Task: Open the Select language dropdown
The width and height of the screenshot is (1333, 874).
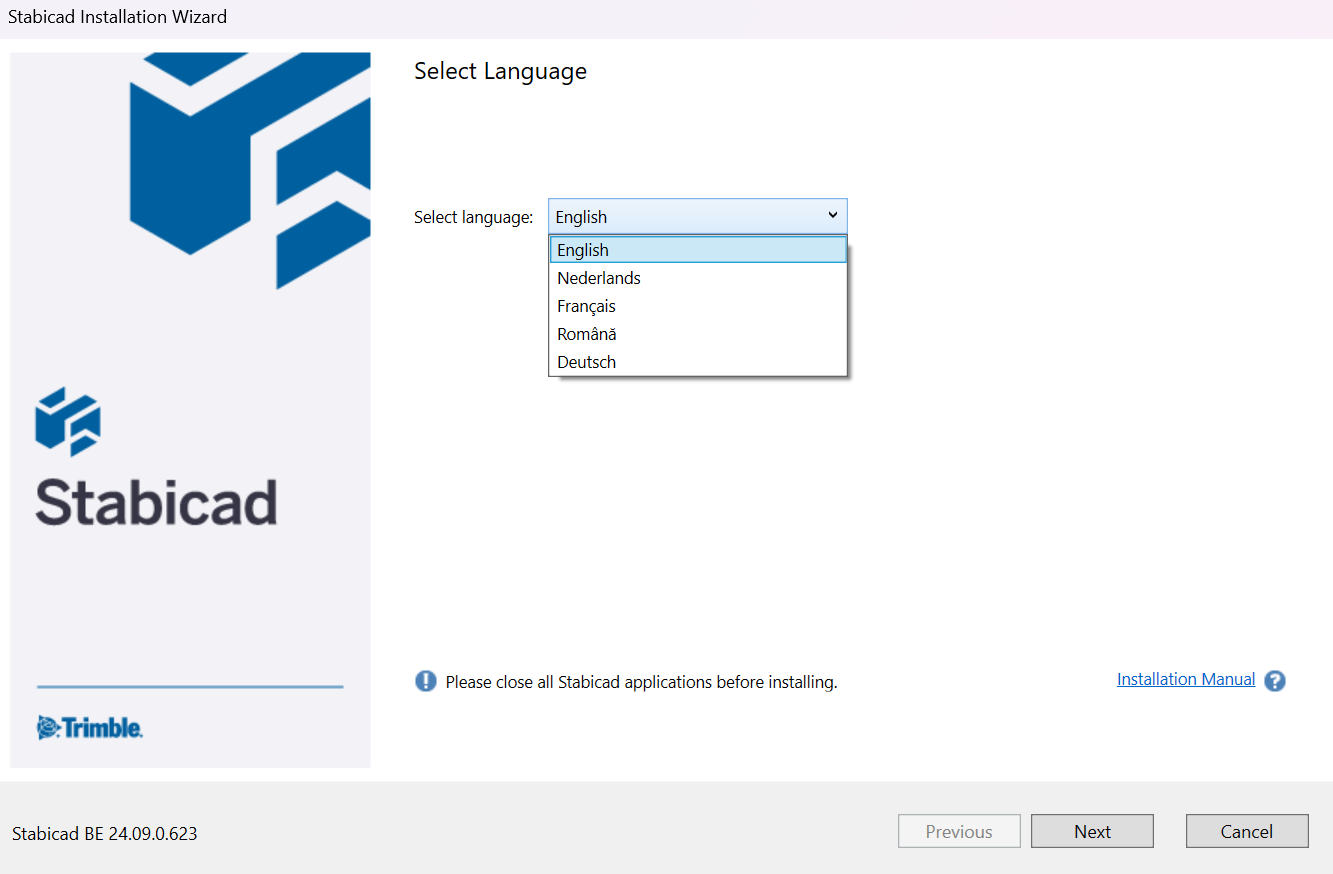Action: [697, 216]
